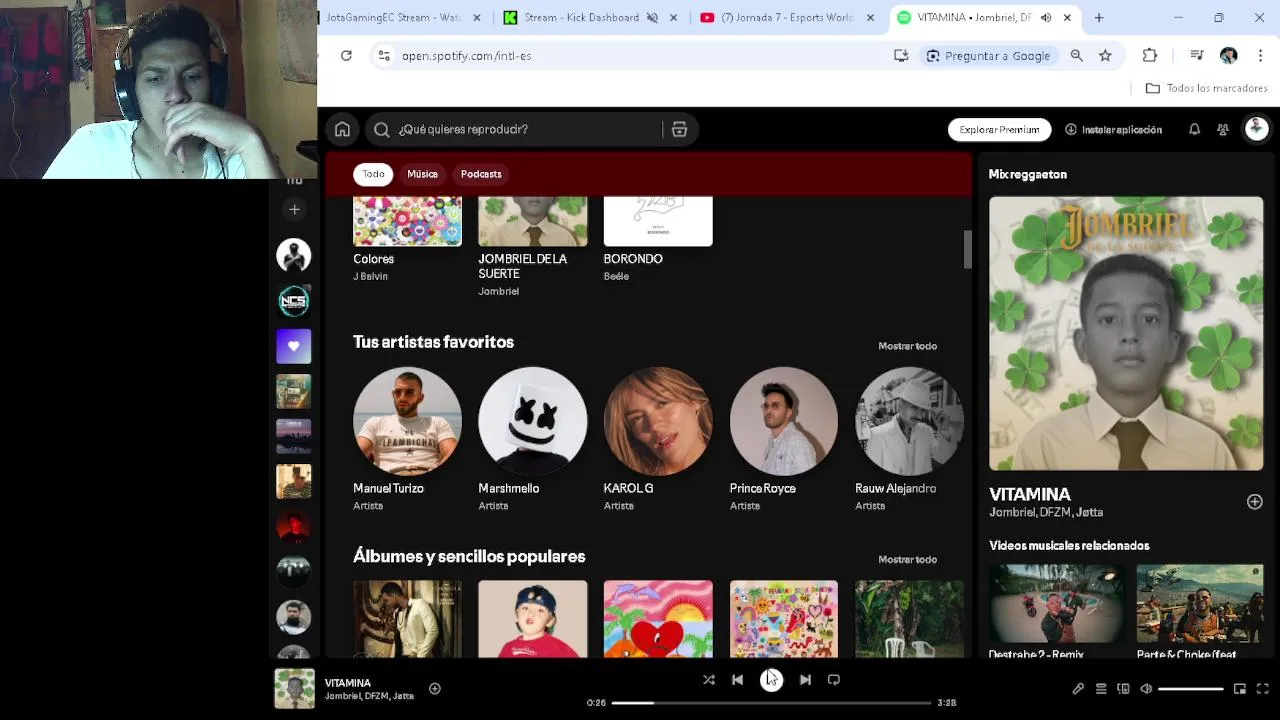The image size is (1280, 720).
Task: Click Instalar aplicación link
Action: [x=1113, y=129]
